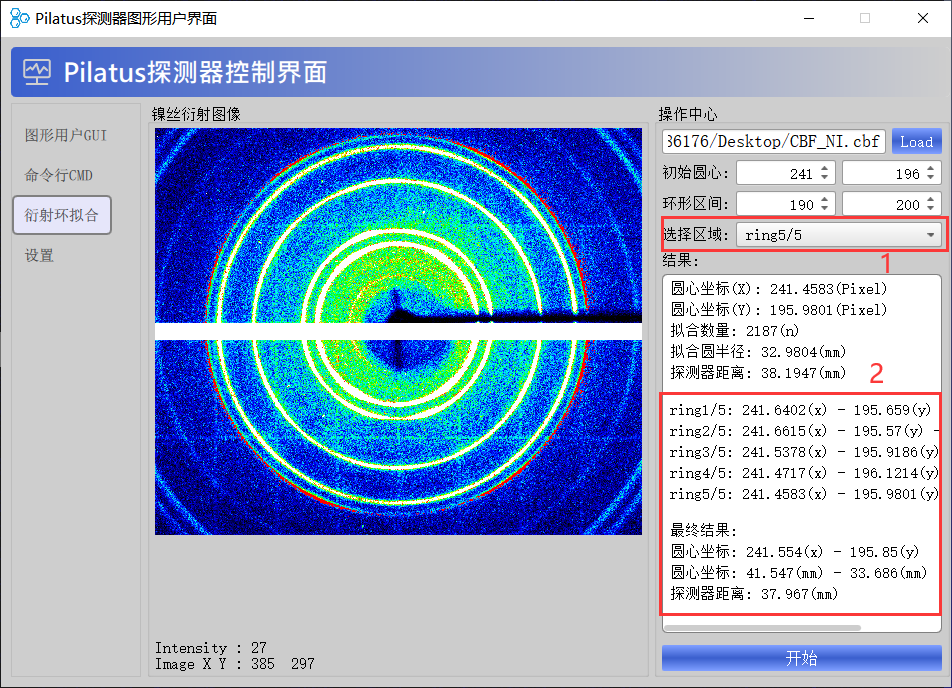Increase the ring interval lower bound 190
Image resolution: width=952 pixels, height=688 pixels.
click(824, 199)
